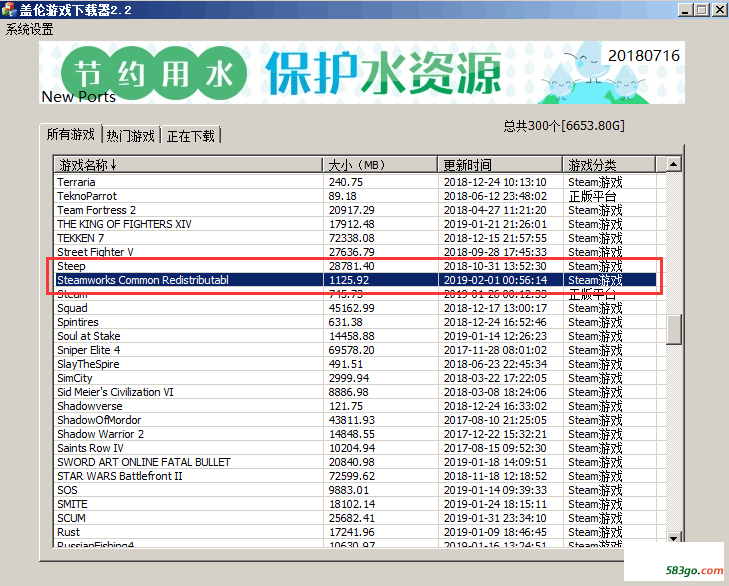Select the Steep row
729x586 pixels.
[x=355, y=266]
